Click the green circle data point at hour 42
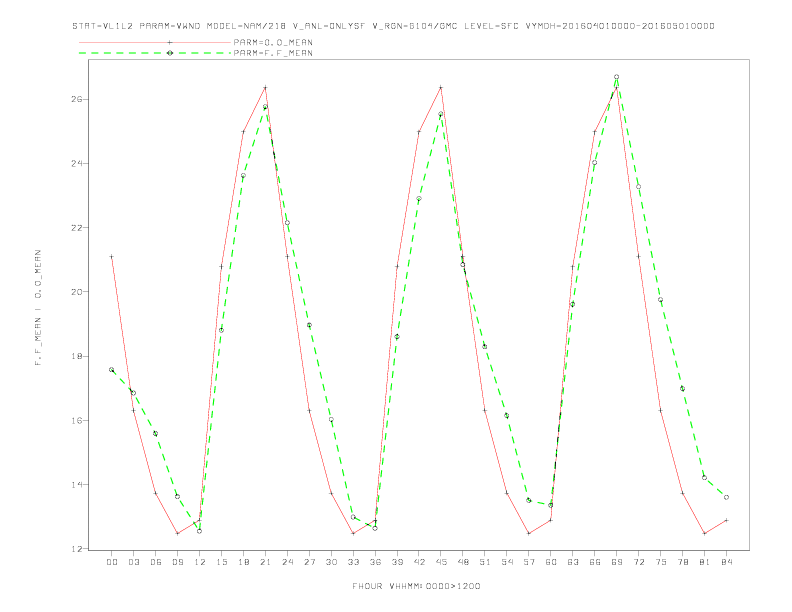Image resolution: width=792 pixels, height=612 pixels. pos(419,199)
